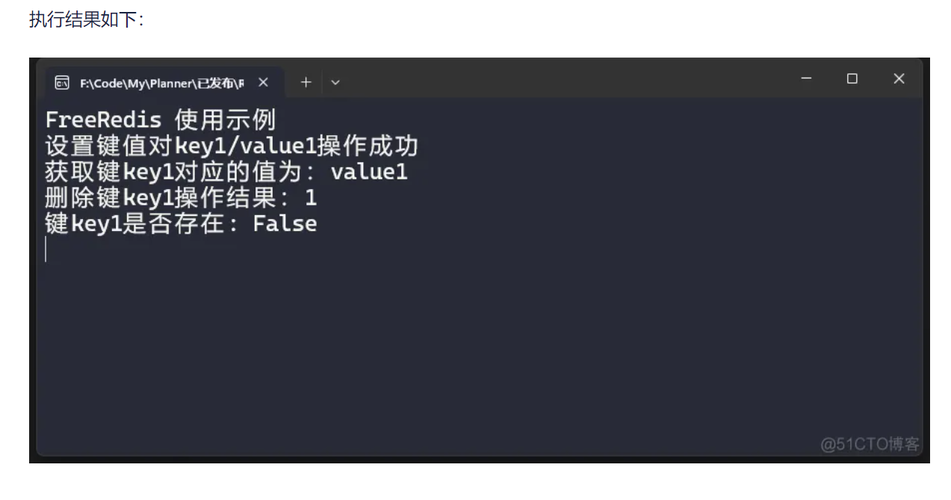Click the blinking cursor line below the output
This screenshot has width=951, height=500.
coord(46,249)
